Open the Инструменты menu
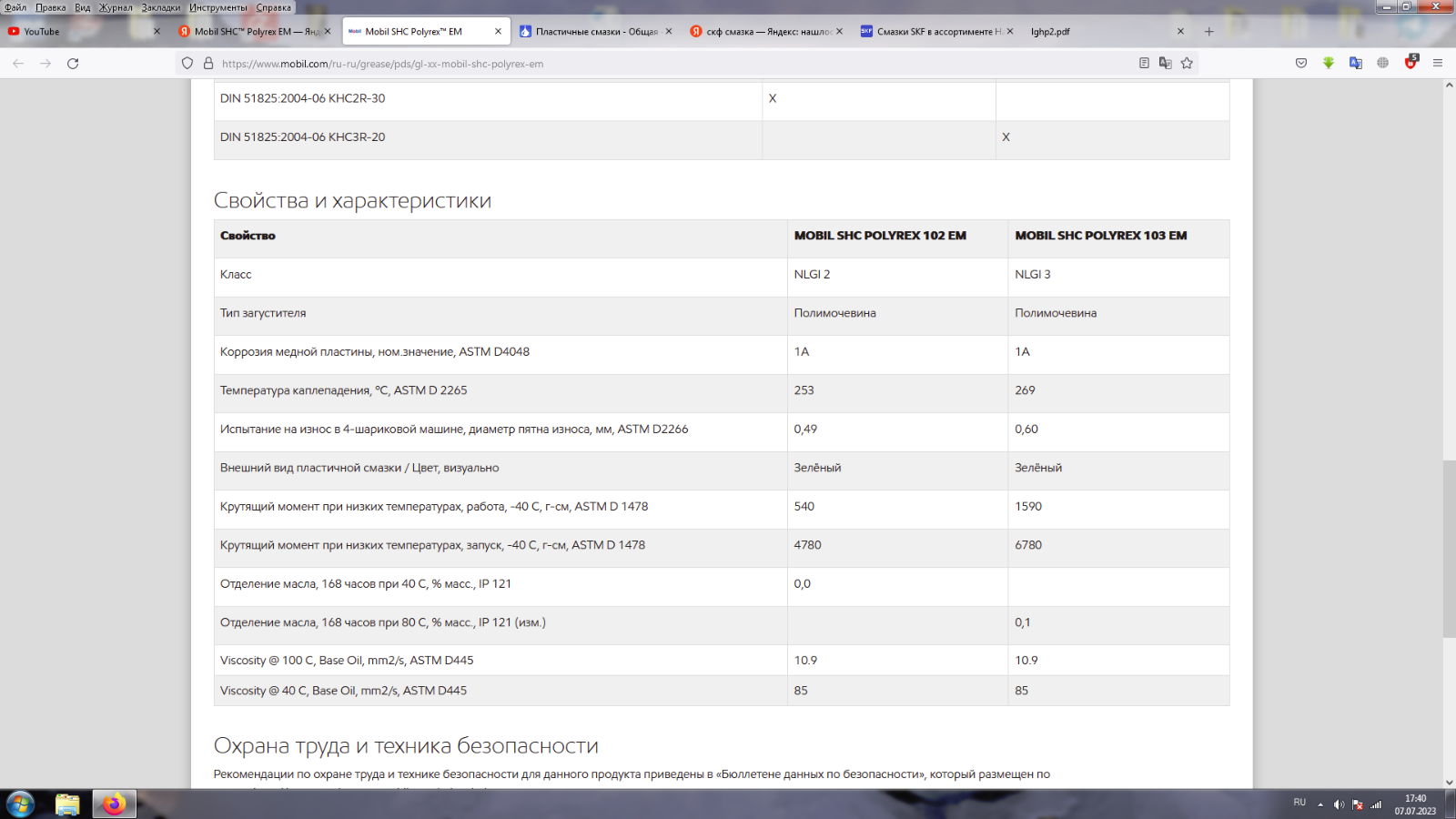 pyautogui.click(x=218, y=7)
